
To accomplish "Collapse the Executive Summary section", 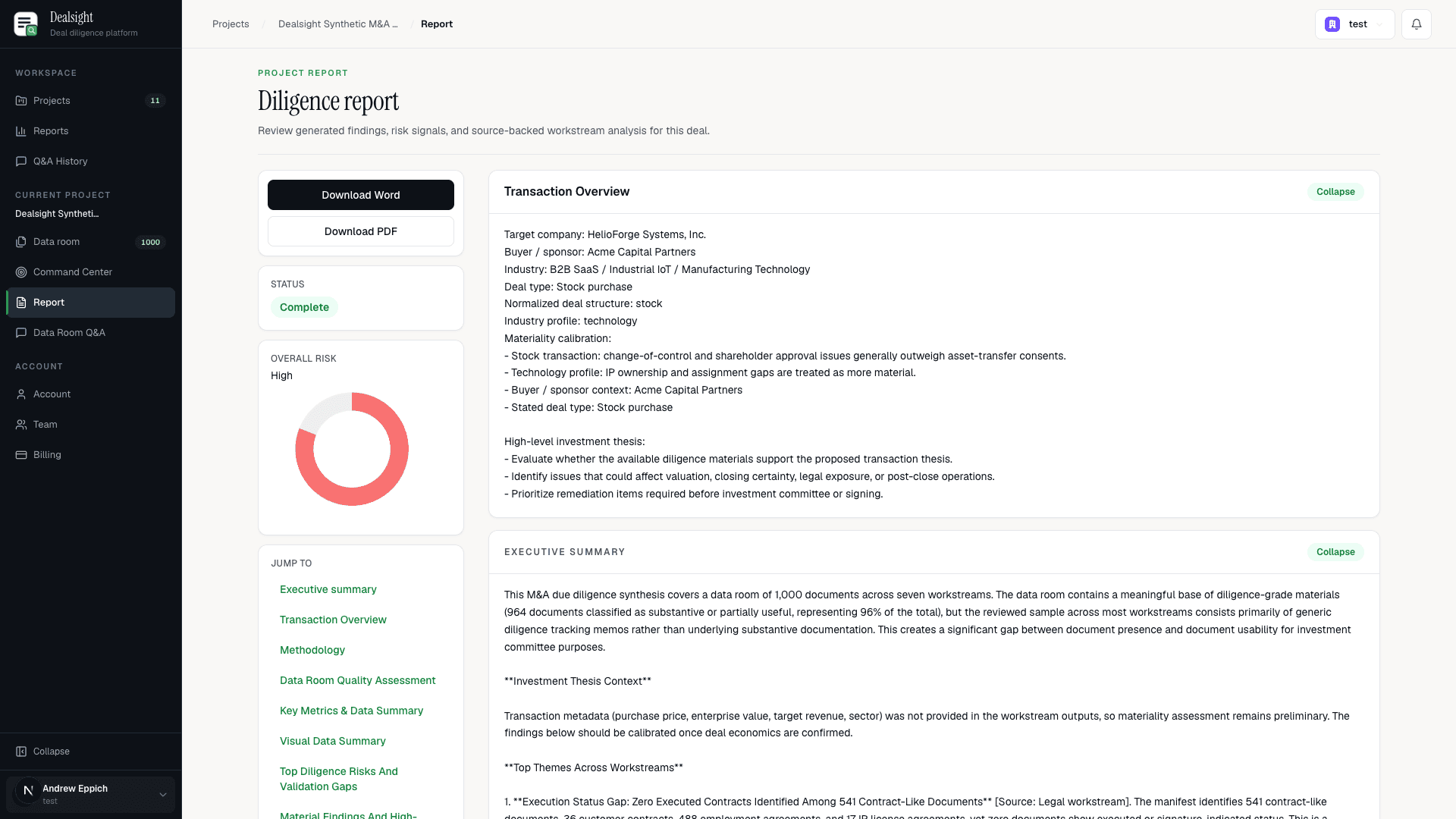I will [1335, 552].
